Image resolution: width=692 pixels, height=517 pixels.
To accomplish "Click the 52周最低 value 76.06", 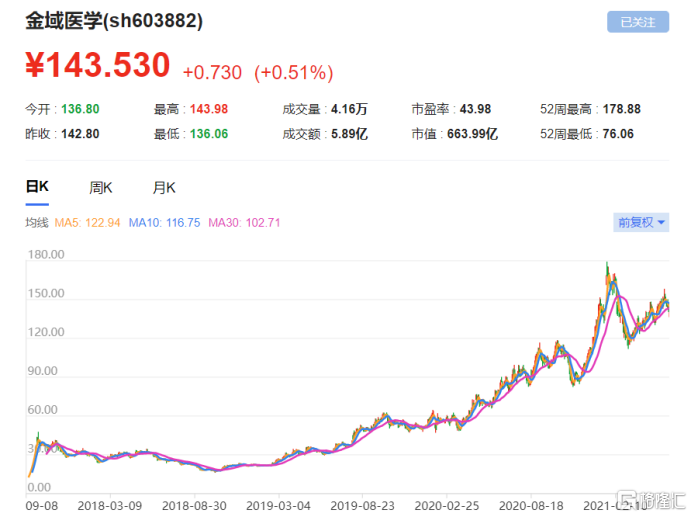I will click(x=618, y=134).
